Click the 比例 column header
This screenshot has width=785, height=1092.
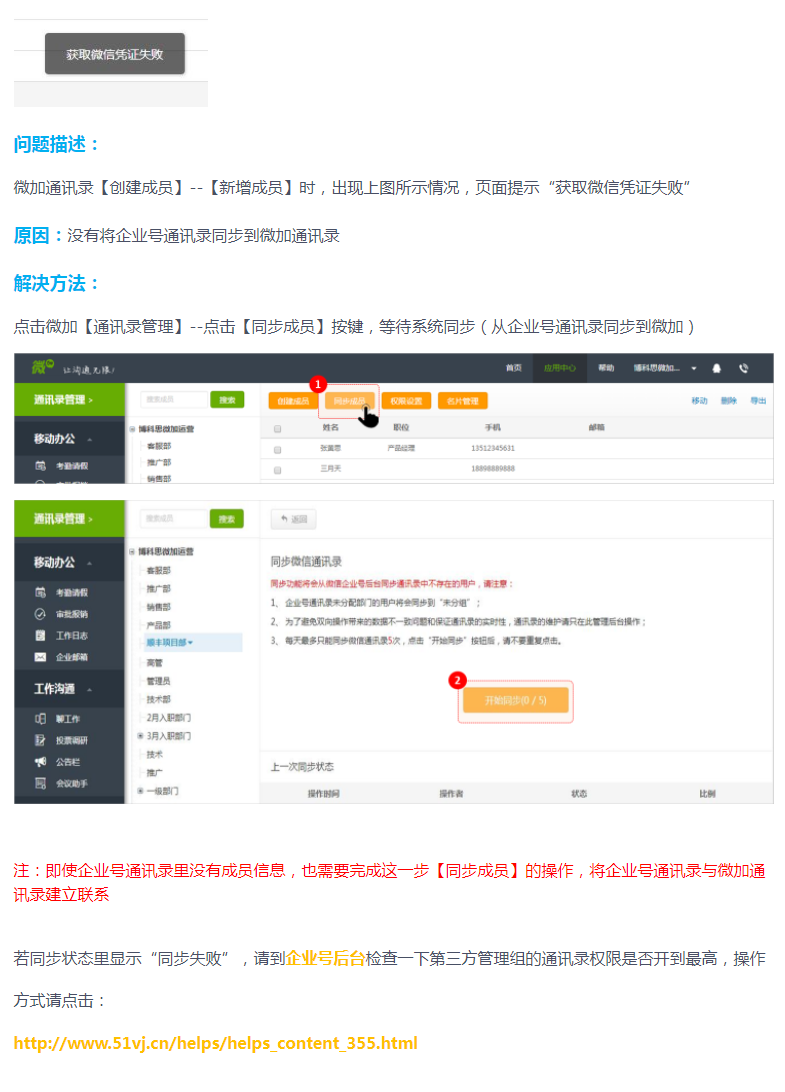707,793
